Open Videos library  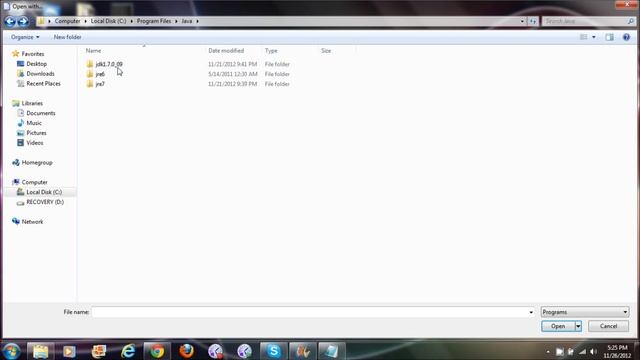click(x=35, y=142)
